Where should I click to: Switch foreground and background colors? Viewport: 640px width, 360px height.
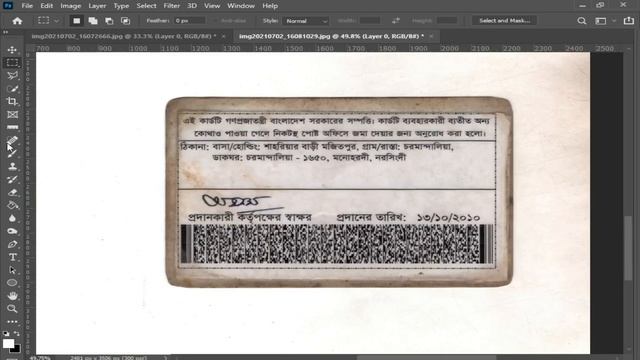coord(17,333)
